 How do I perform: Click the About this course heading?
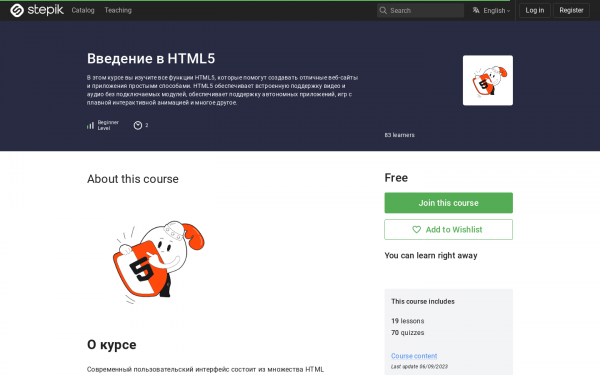(132, 179)
